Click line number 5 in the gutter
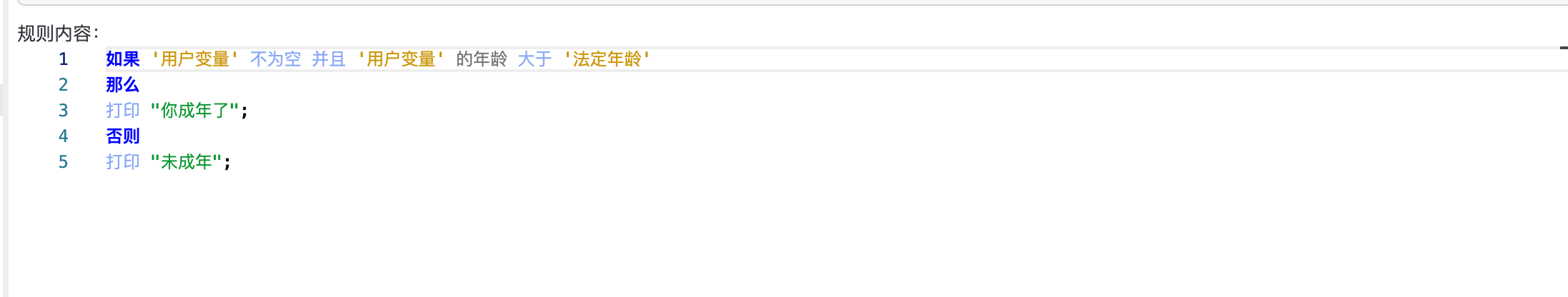1568x297 pixels. click(64, 162)
